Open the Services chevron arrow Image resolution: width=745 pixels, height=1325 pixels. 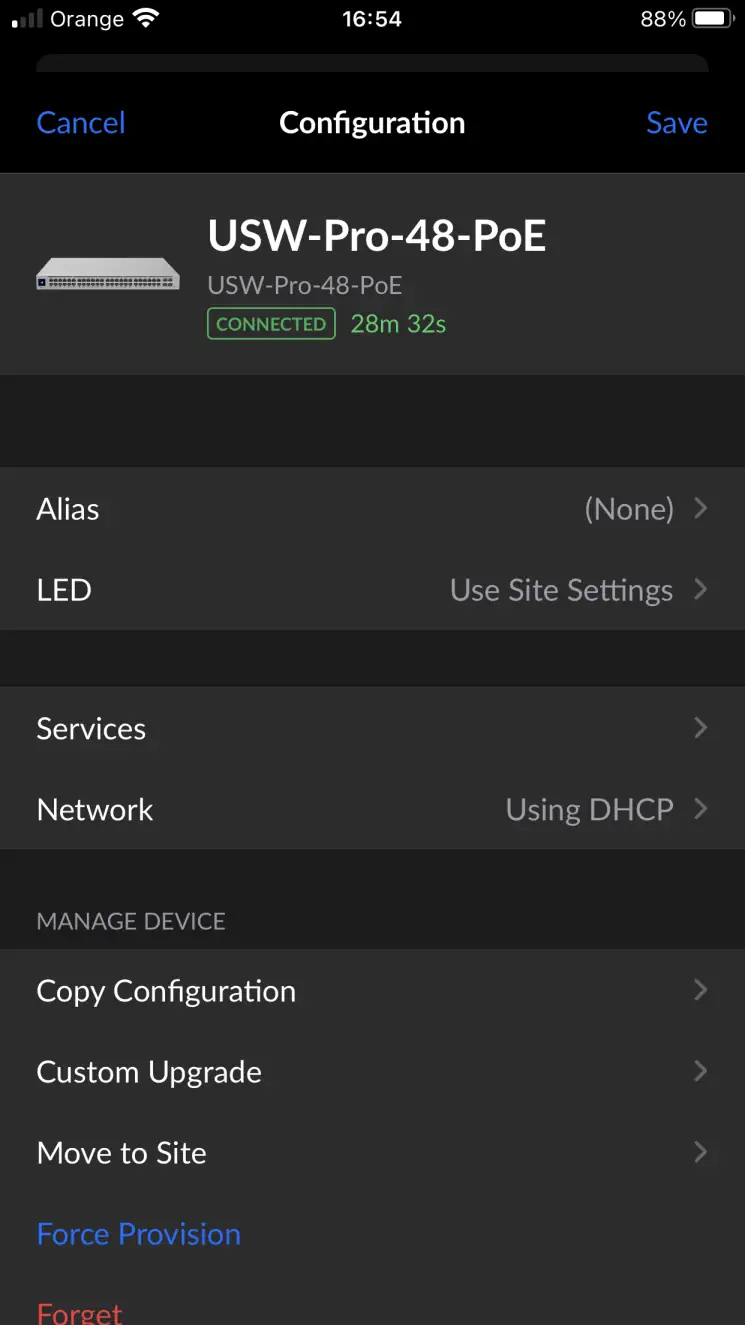701,728
